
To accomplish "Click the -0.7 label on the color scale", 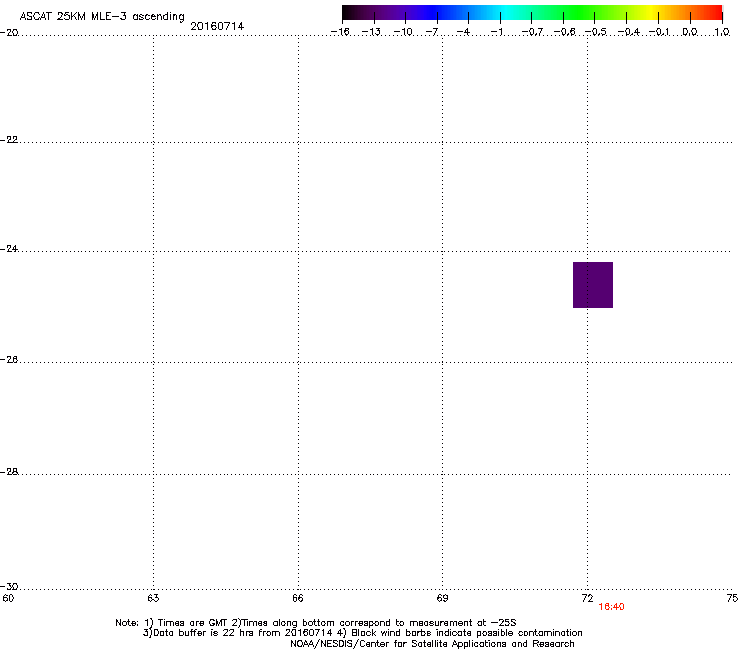I will [532, 32].
